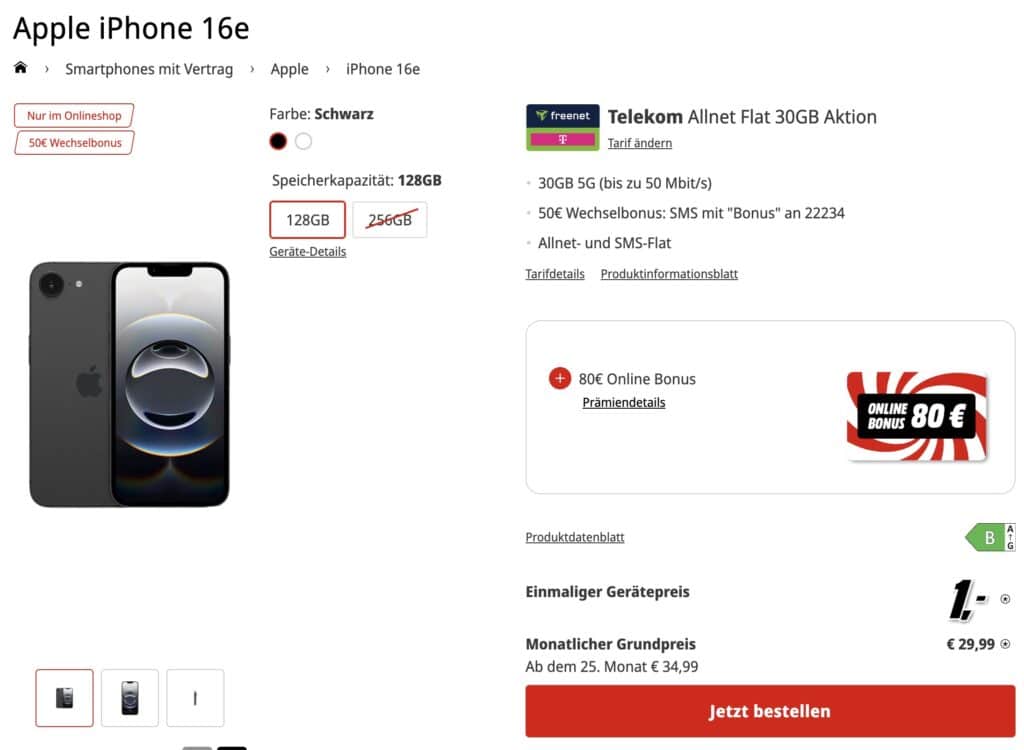Open Smartphones mit Vertrag breadcrumb
The image size is (1024, 750).
point(149,69)
